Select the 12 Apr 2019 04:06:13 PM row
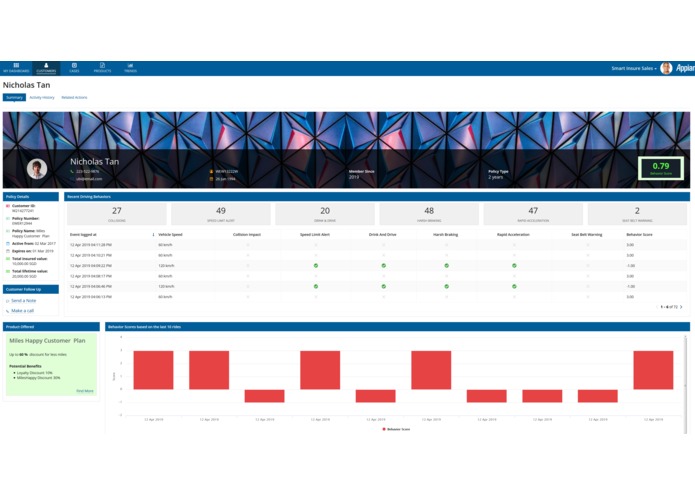Screen dimensions: 695x494 click(377, 297)
